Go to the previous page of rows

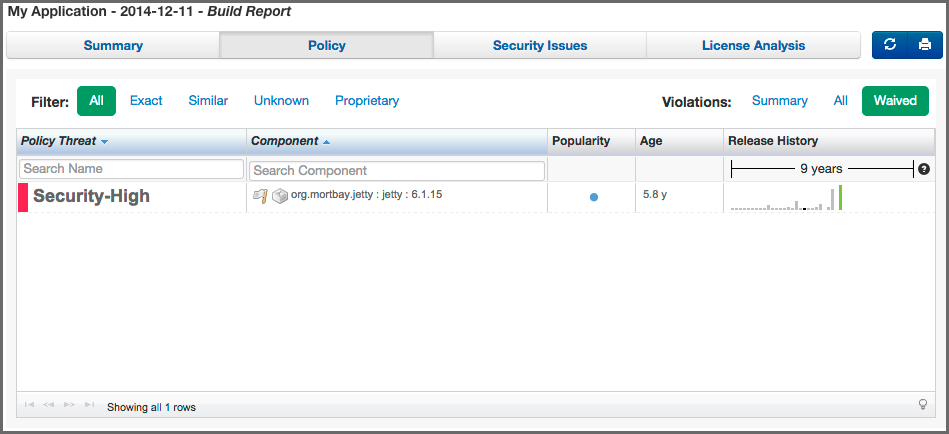pyautogui.click(x=49, y=404)
